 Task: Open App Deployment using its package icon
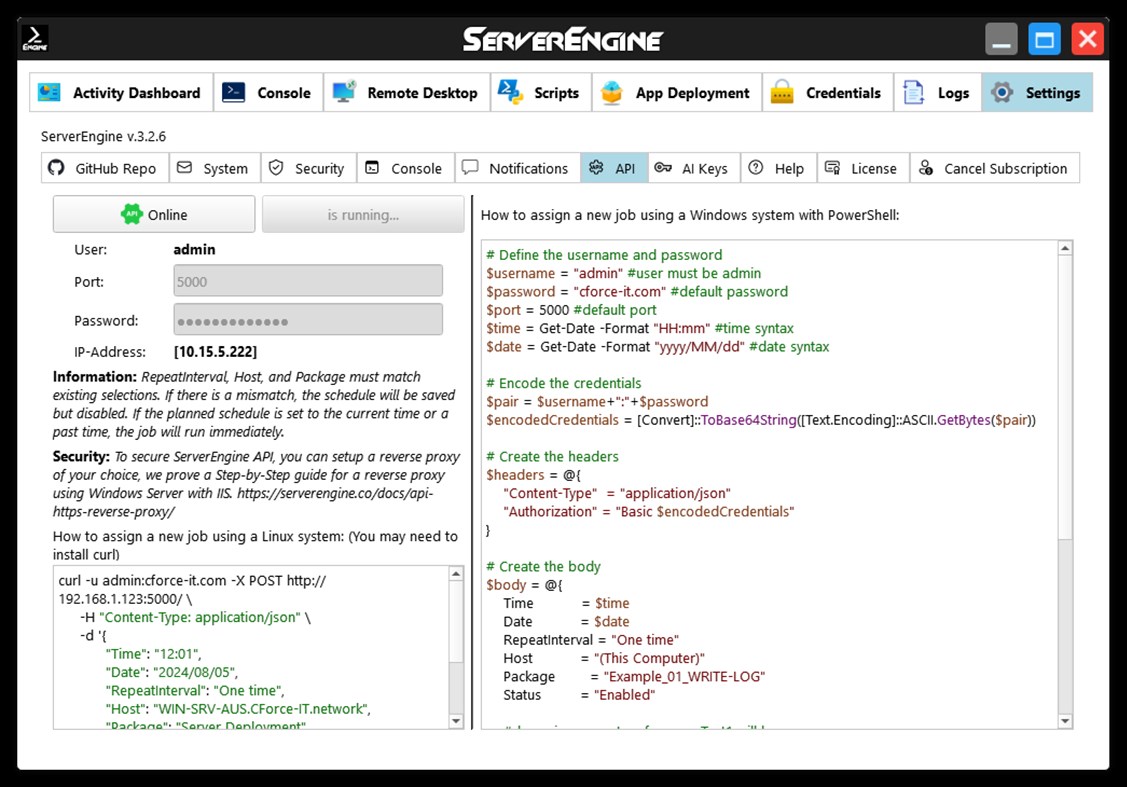coord(611,92)
